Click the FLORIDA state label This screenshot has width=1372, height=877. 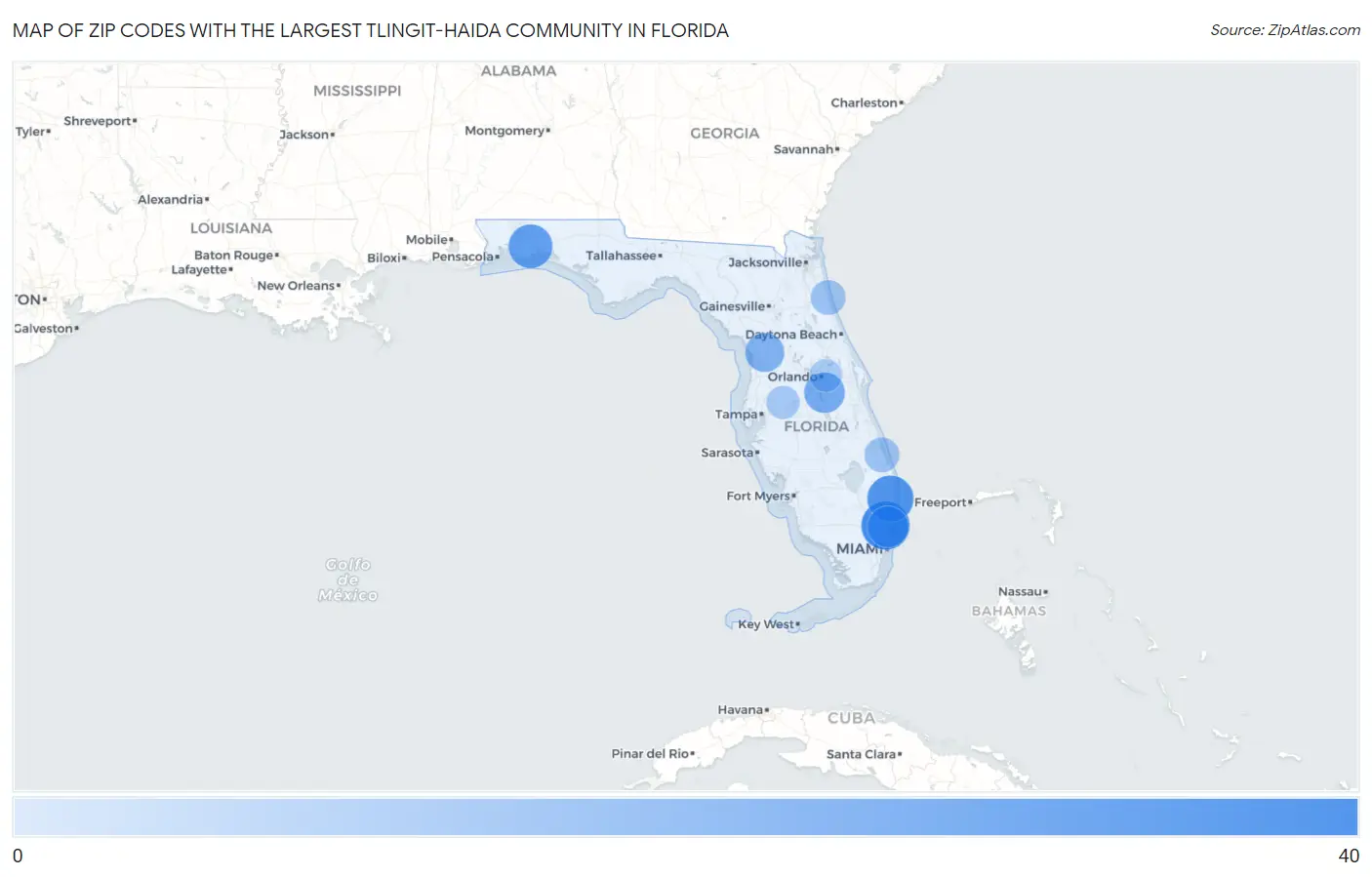(817, 426)
